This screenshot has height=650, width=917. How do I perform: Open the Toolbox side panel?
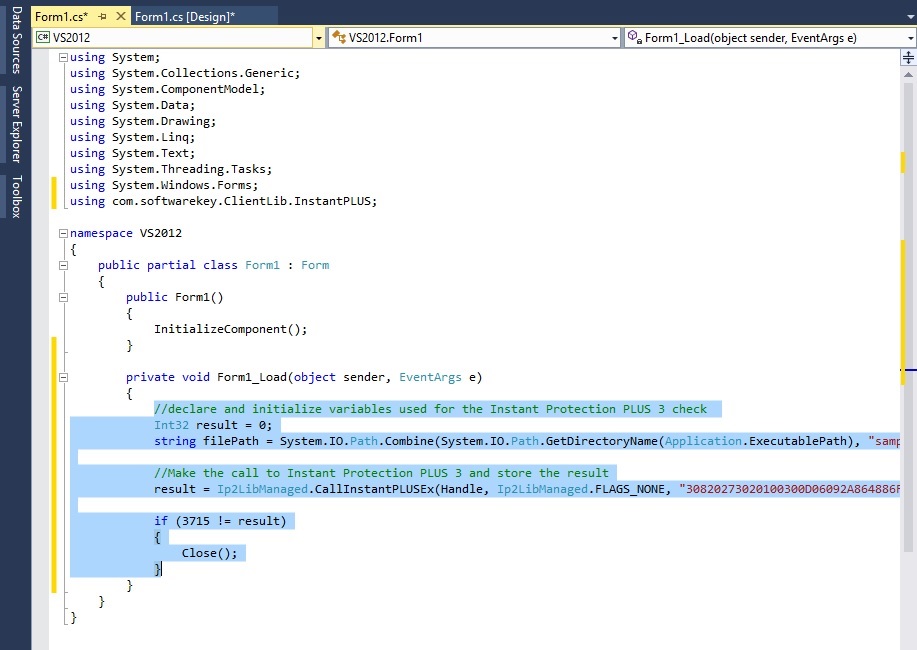point(16,197)
